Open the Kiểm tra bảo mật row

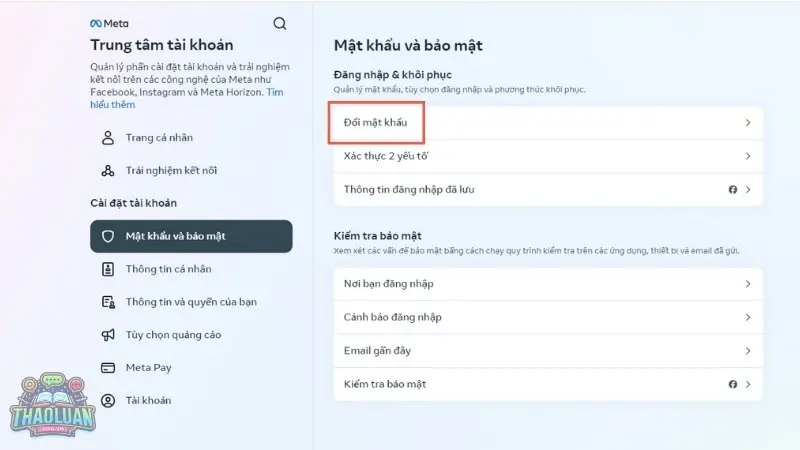384,384
